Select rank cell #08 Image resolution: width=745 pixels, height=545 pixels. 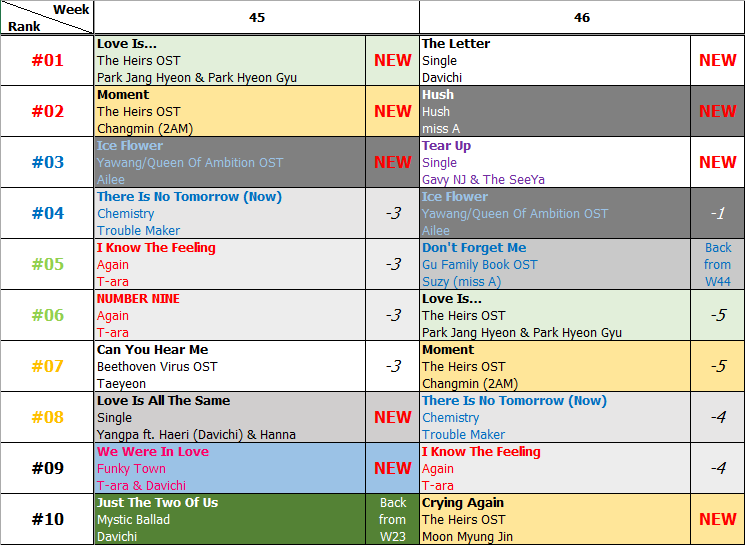(47, 417)
